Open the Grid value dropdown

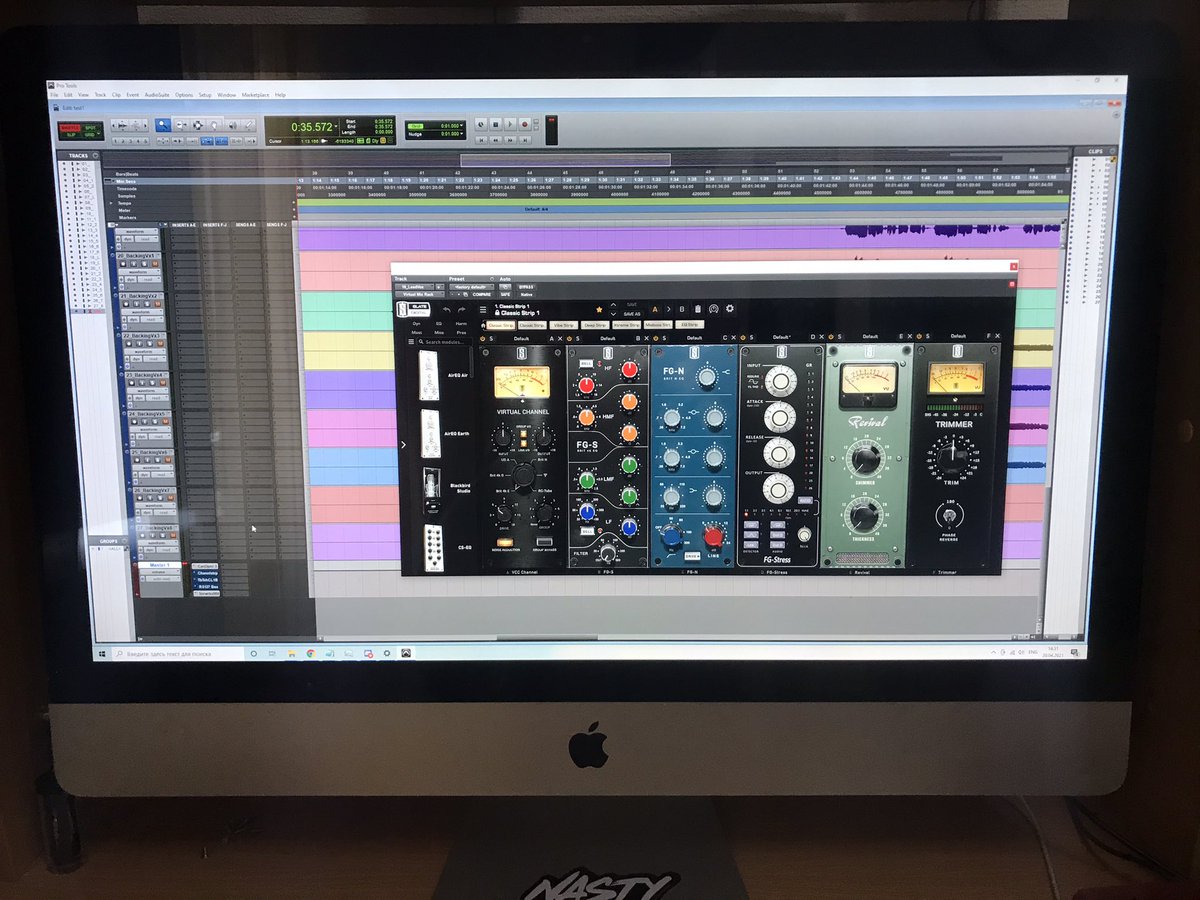[461, 126]
